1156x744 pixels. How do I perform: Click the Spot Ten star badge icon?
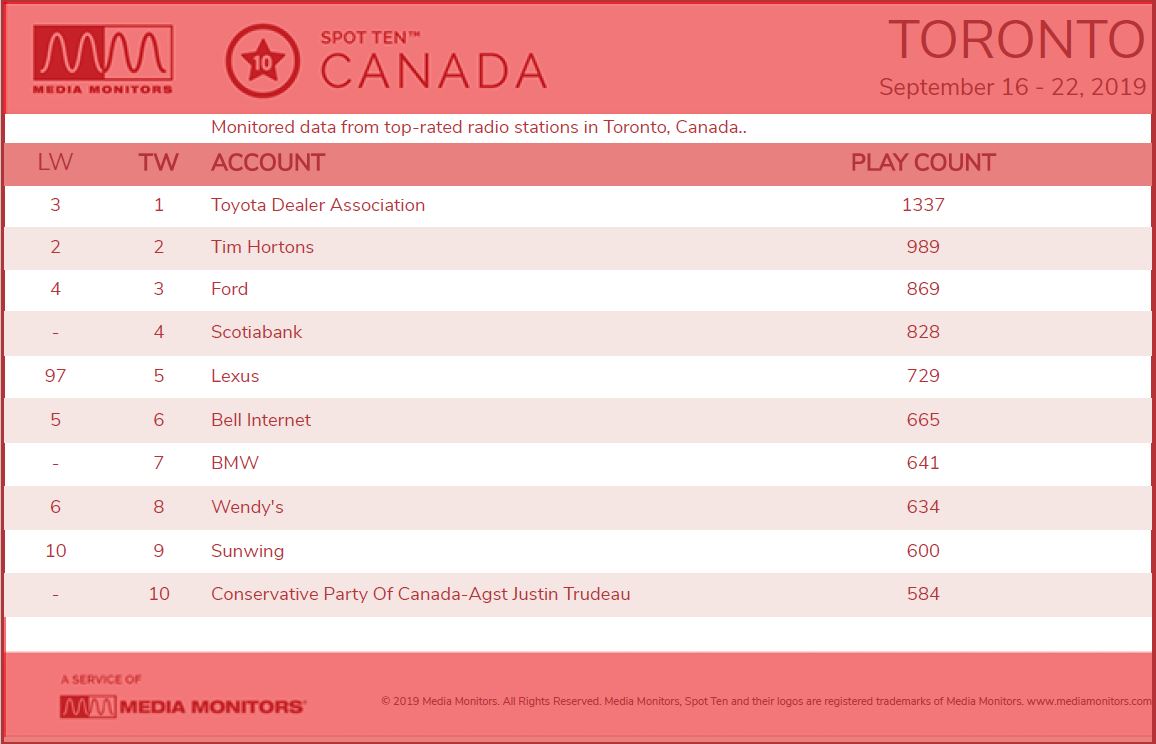tap(262, 61)
